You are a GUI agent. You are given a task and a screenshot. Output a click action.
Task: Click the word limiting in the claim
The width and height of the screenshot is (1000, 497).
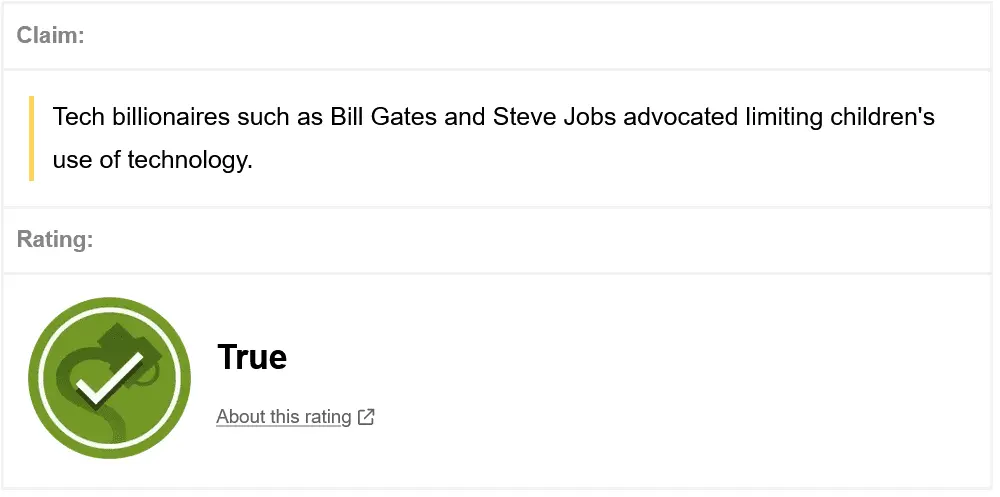tap(783, 117)
